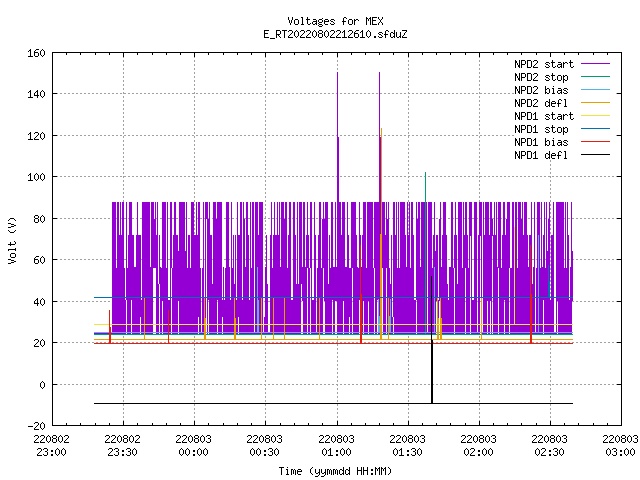Click the 40 y-axis tick label
The image size is (640, 480).
(39, 302)
